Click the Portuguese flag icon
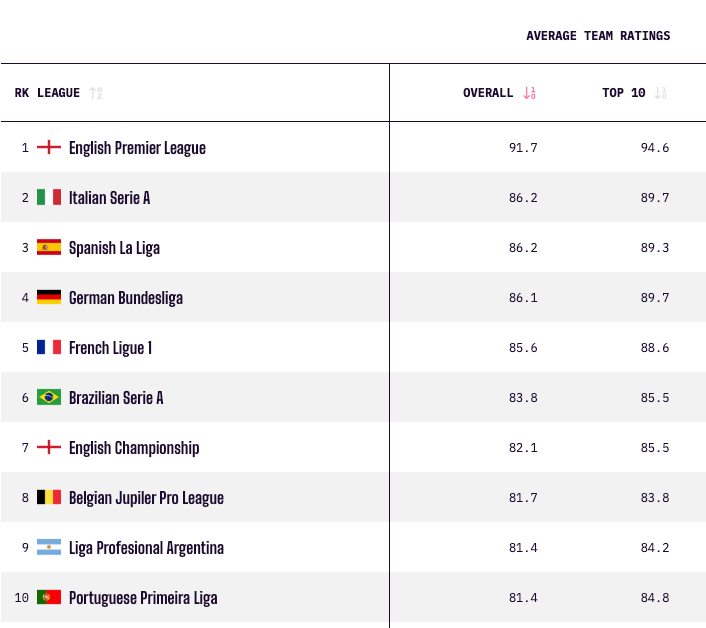Image resolution: width=706 pixels, height=628 pixels. (x=49, y=597)
